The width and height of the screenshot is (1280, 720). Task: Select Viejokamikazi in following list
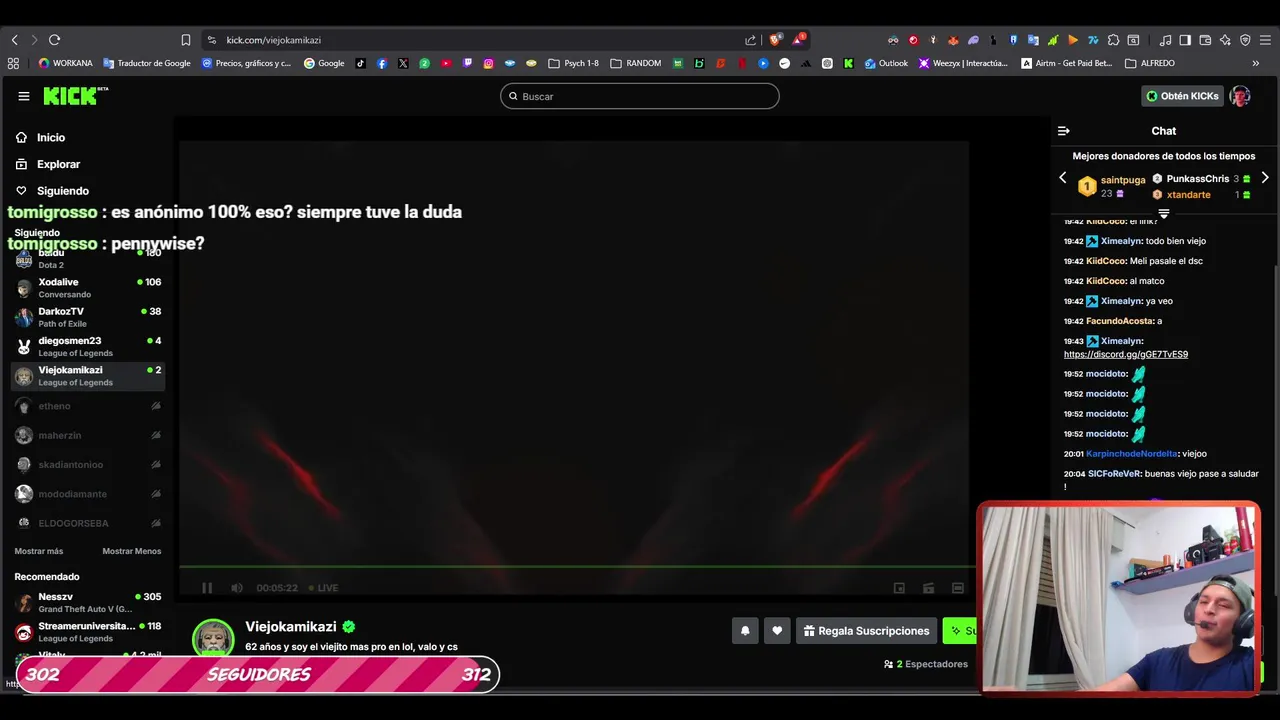click(x=88, y=376)
